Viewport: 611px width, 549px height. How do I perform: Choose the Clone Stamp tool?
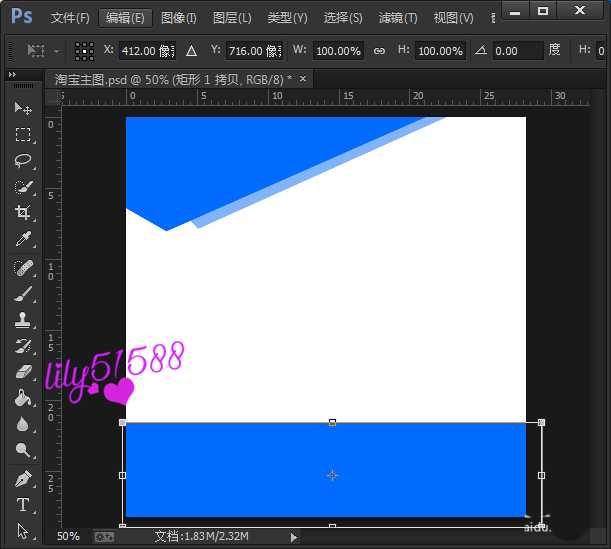click(x=22, y=320)
